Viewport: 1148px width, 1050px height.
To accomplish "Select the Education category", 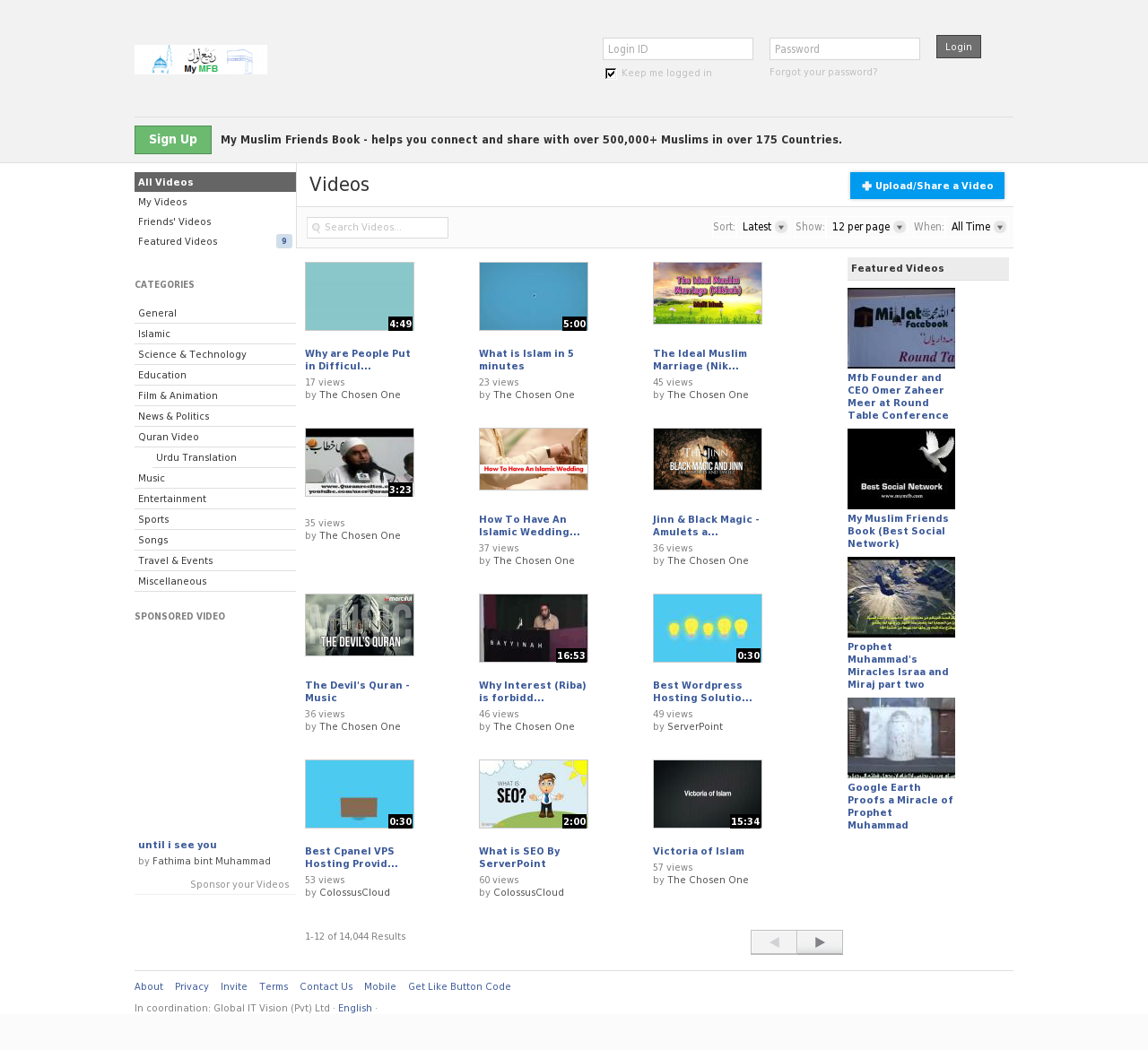I will 215,375.
